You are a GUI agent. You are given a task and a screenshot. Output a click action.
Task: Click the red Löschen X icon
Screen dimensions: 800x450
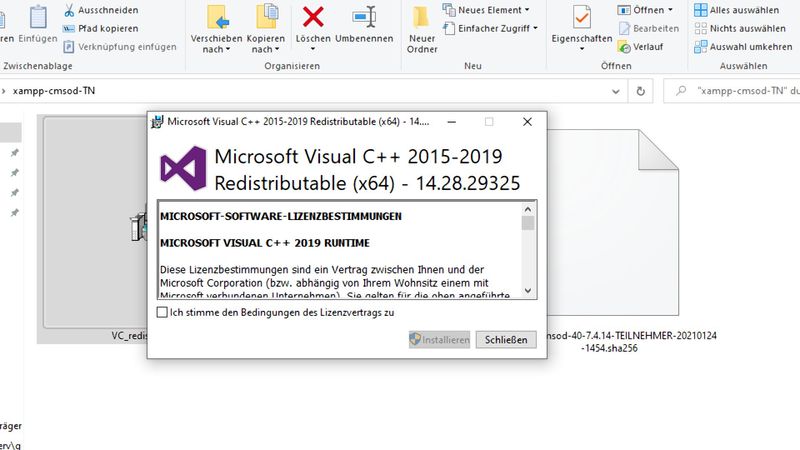[313, 17]
